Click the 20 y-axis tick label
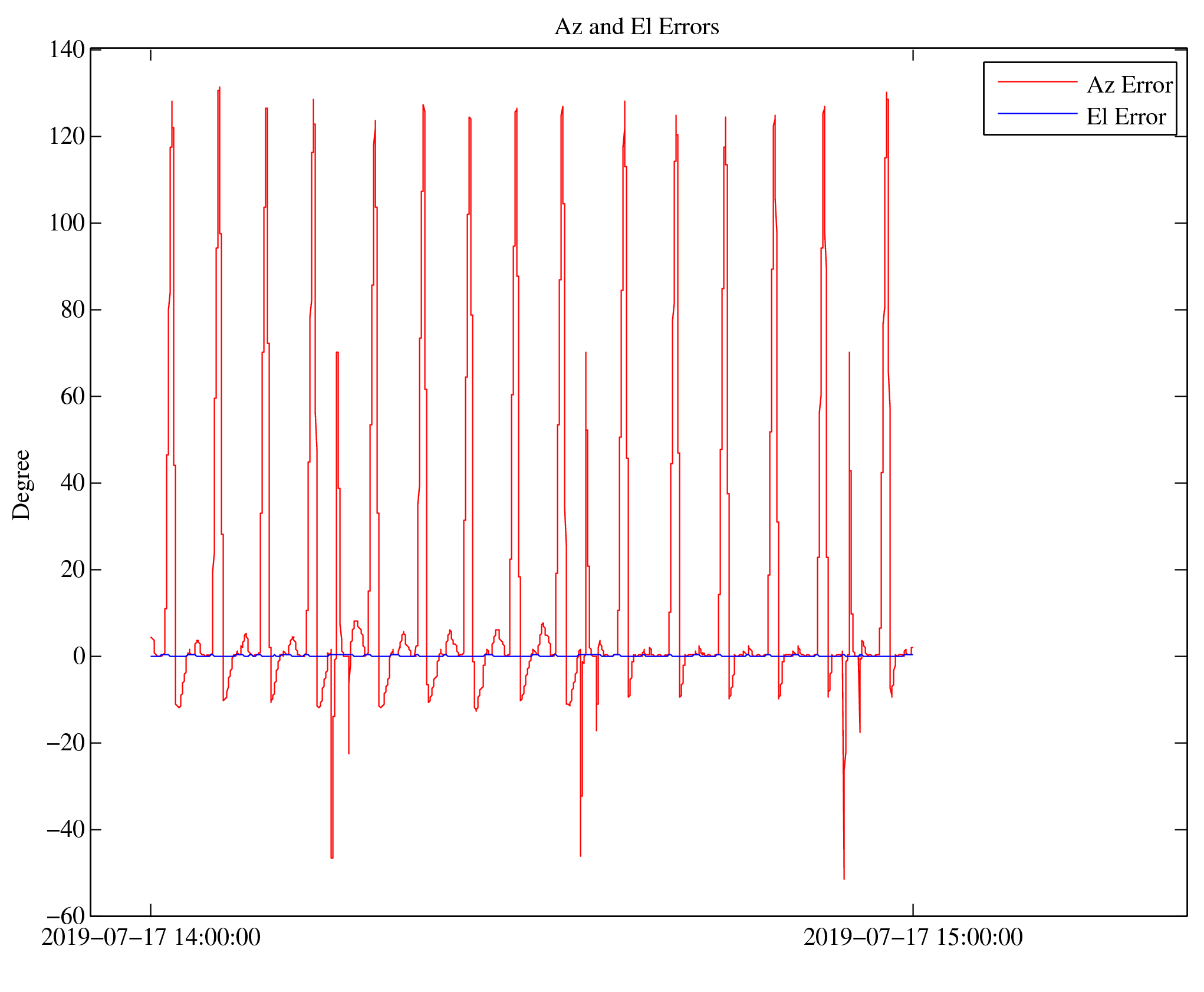This screenshot has width=1204, height=992. (x=73, y=569)
